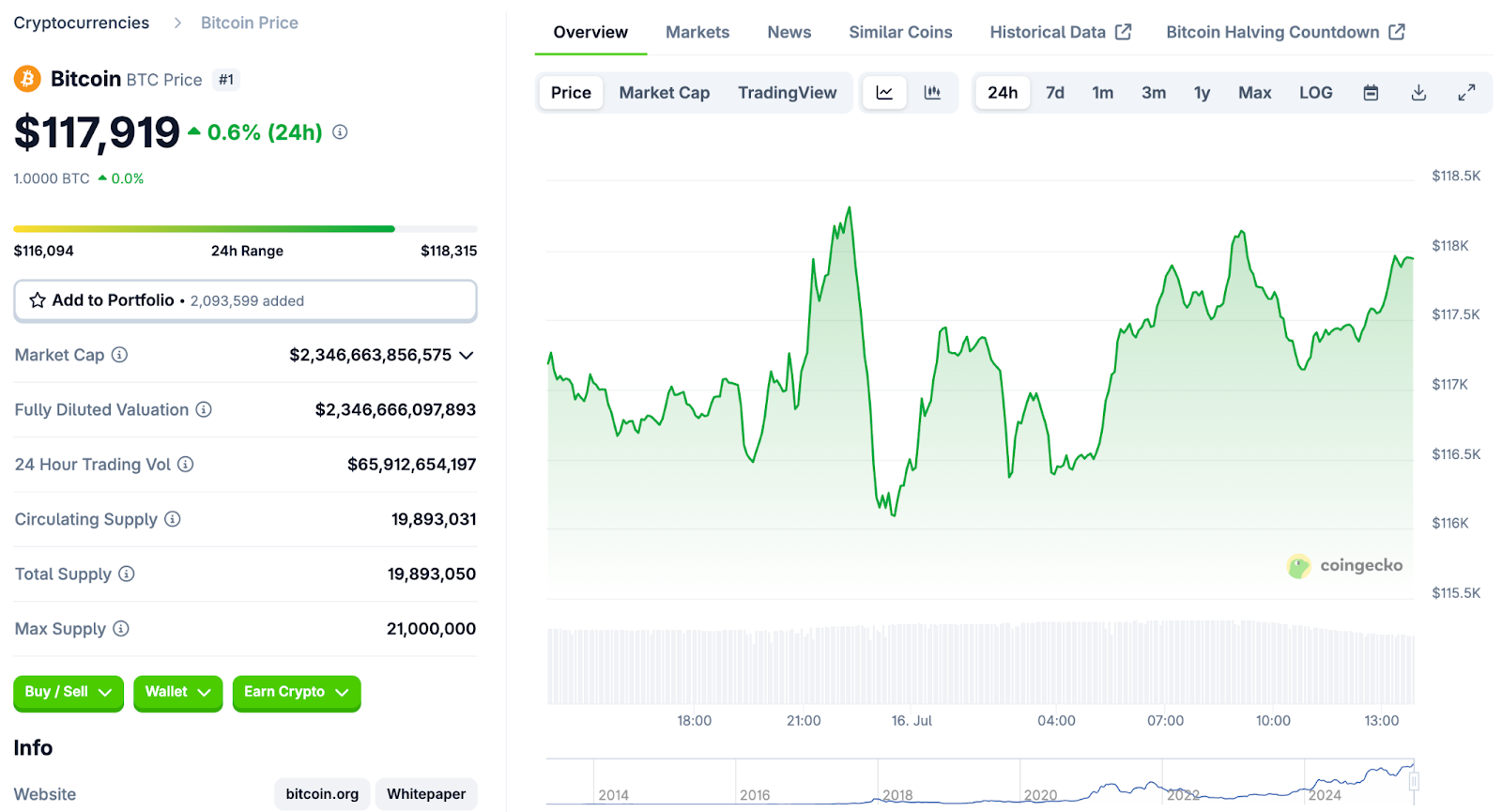1502x812 pixels.
Task: Switch to line chart view icon
Action: coord(884,93)
